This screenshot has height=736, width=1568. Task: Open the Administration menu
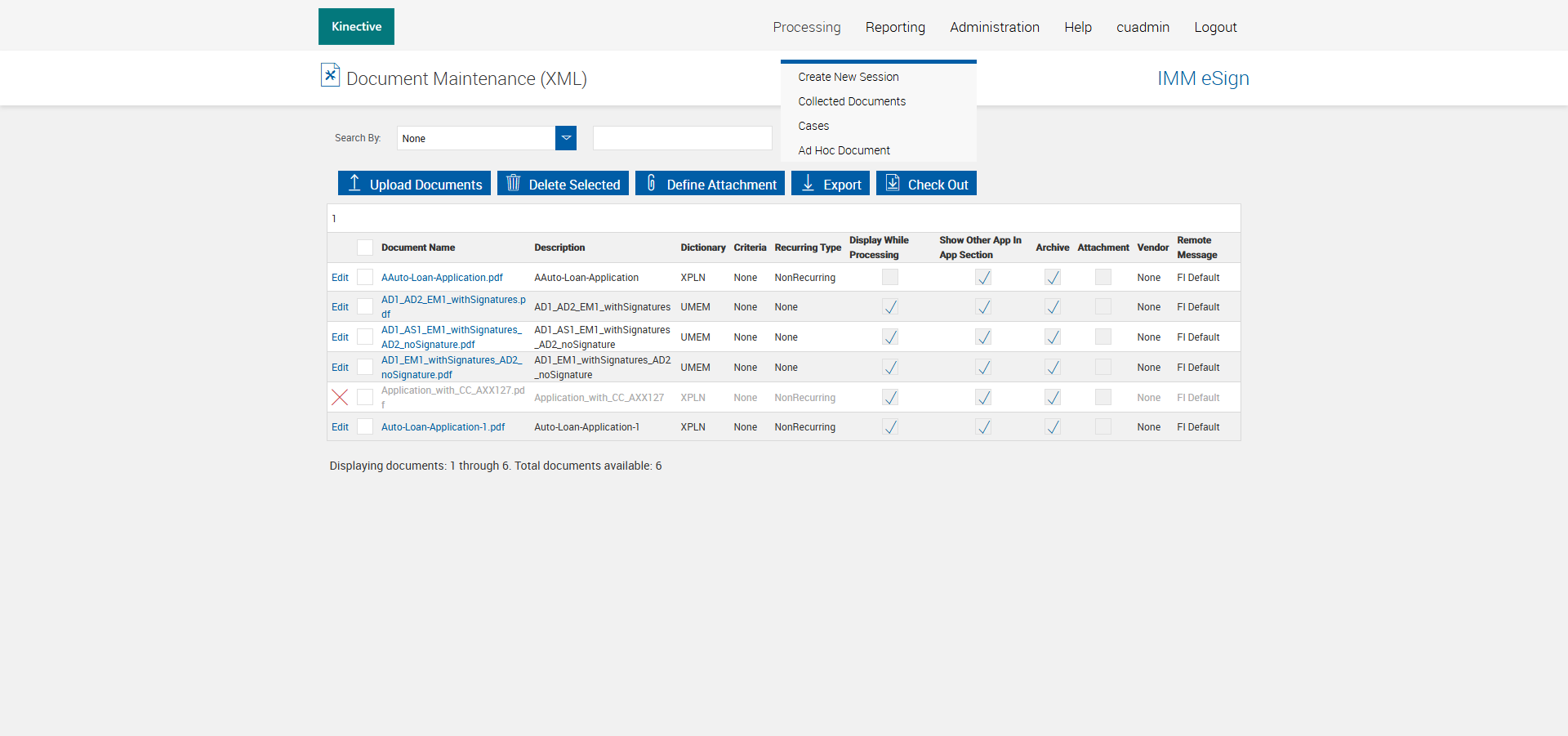pyautogui.click(x=994, y=28)
